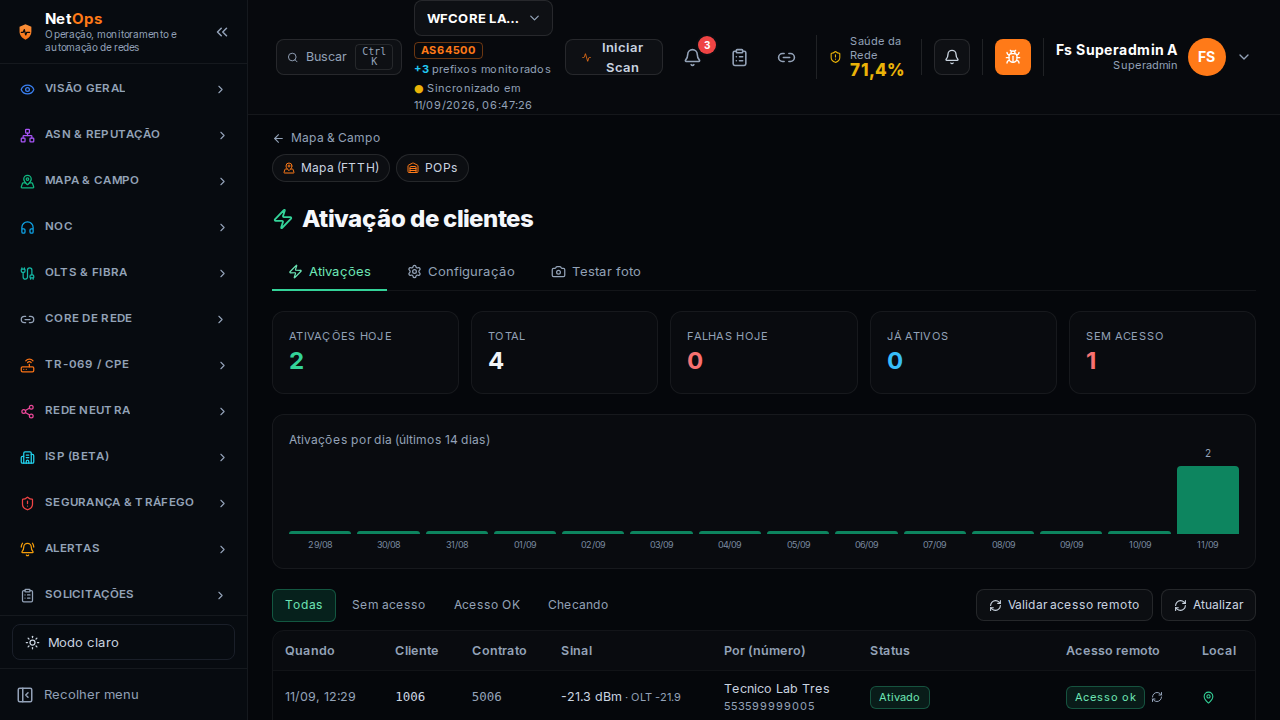Expand Core de Rede menu chevron
This screenshot has height=720, width=1280.
221,319
